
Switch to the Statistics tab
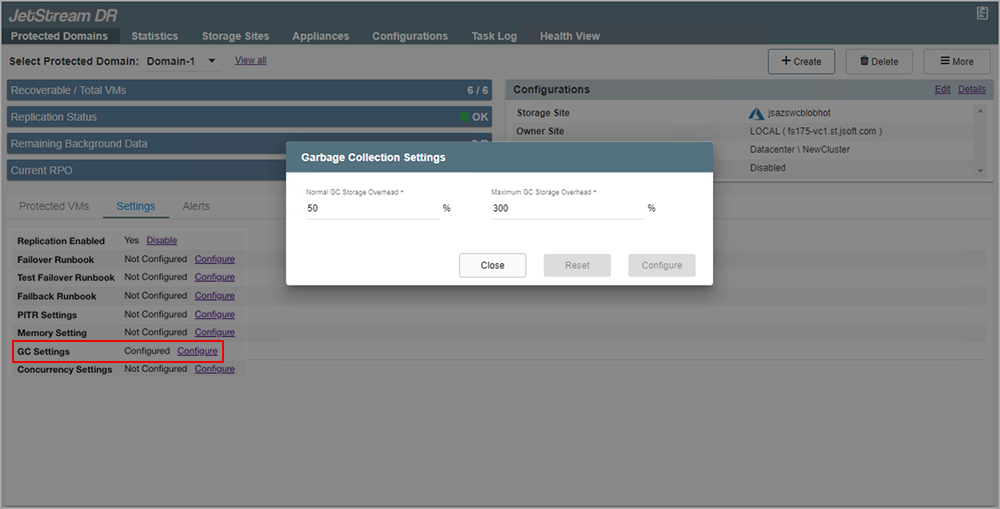tap(154, 36)
